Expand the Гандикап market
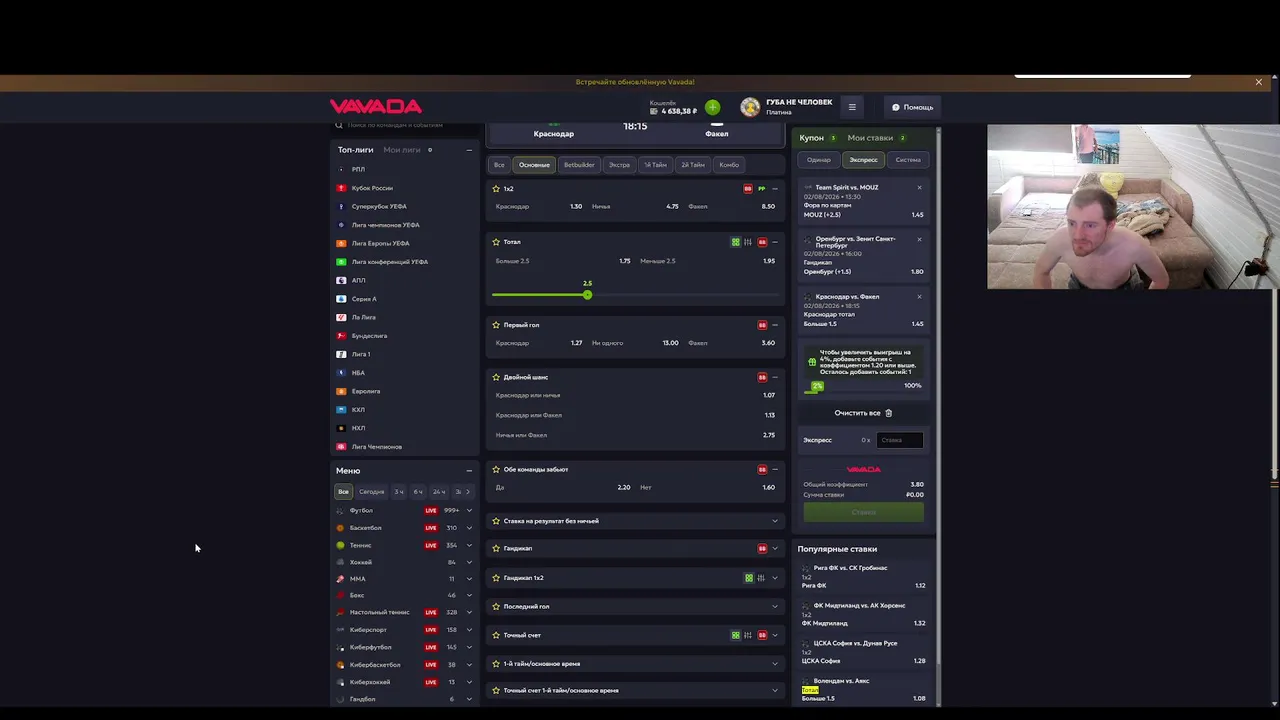 pos(775,548)
